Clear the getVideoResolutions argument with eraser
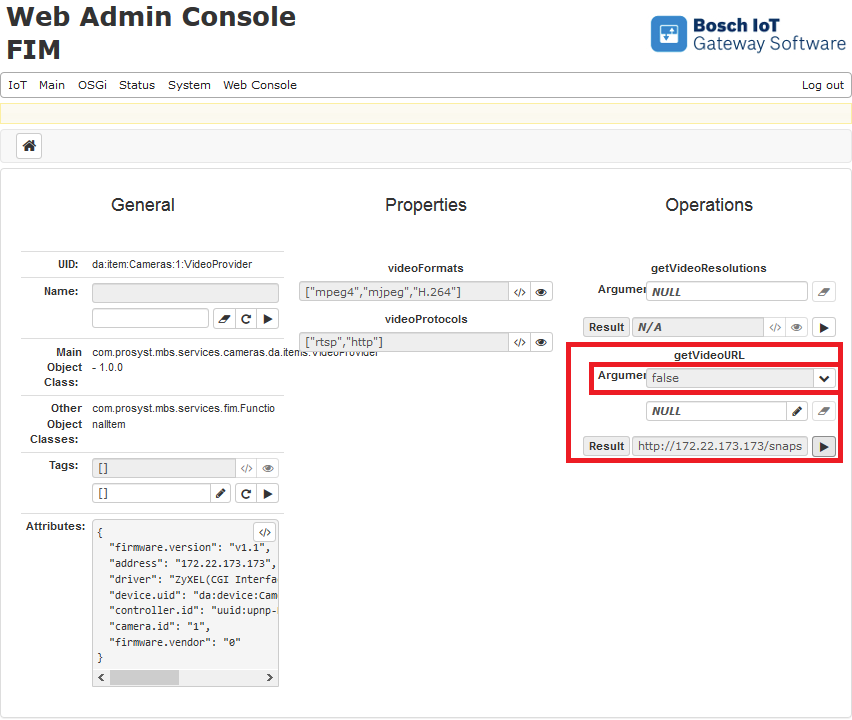Screen dimensions: 852x720 [x=823, y=291]
